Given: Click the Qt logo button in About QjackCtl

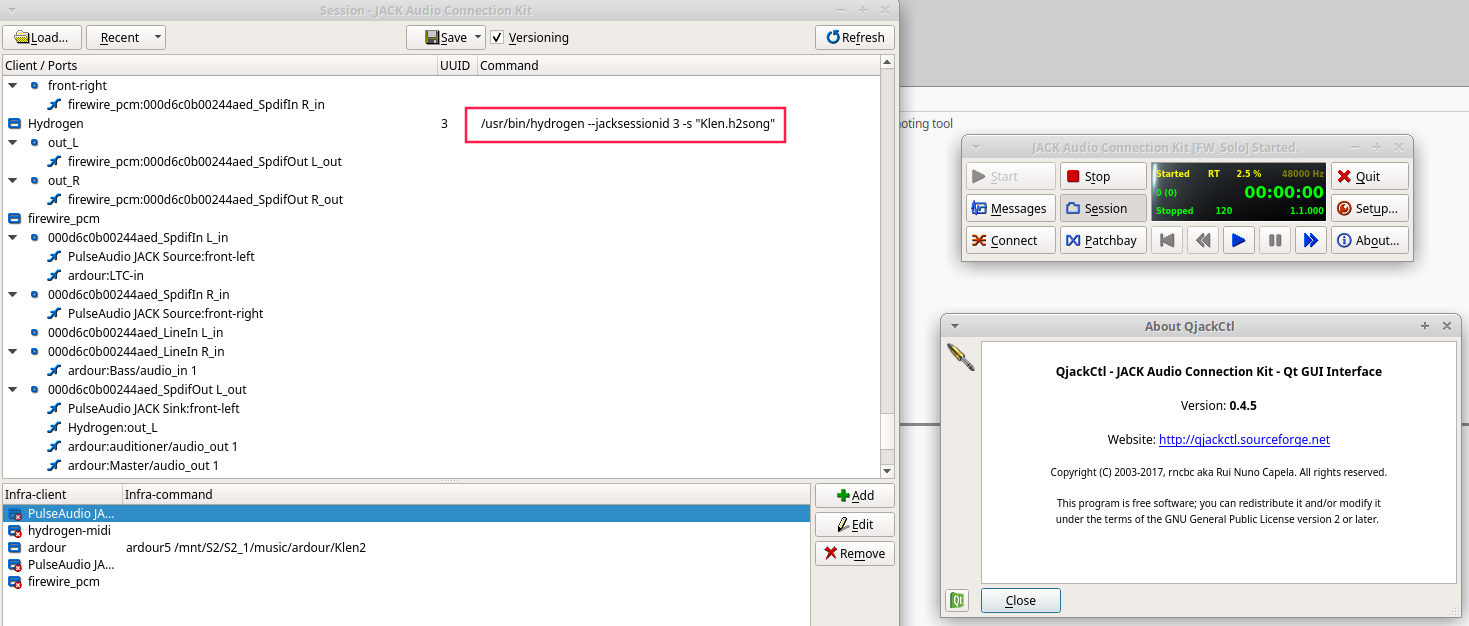Looking at the screenshot, I should pyautogui.click(x=958, y=600).
